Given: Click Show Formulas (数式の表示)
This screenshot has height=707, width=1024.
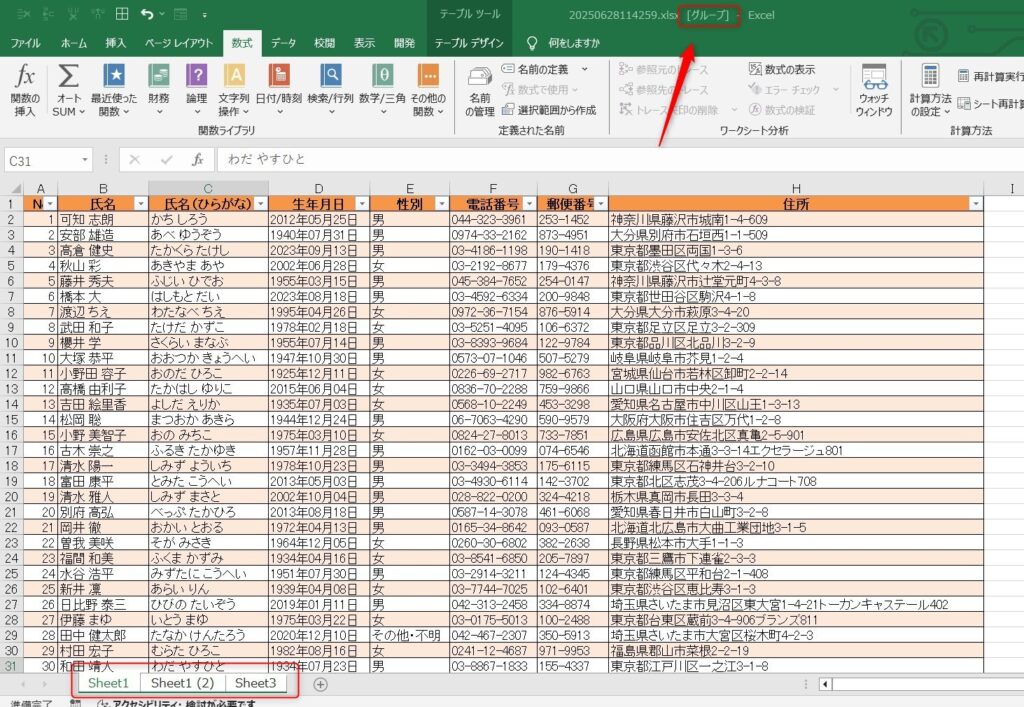Looking at the screenshot, I should [x=782, y=69].
